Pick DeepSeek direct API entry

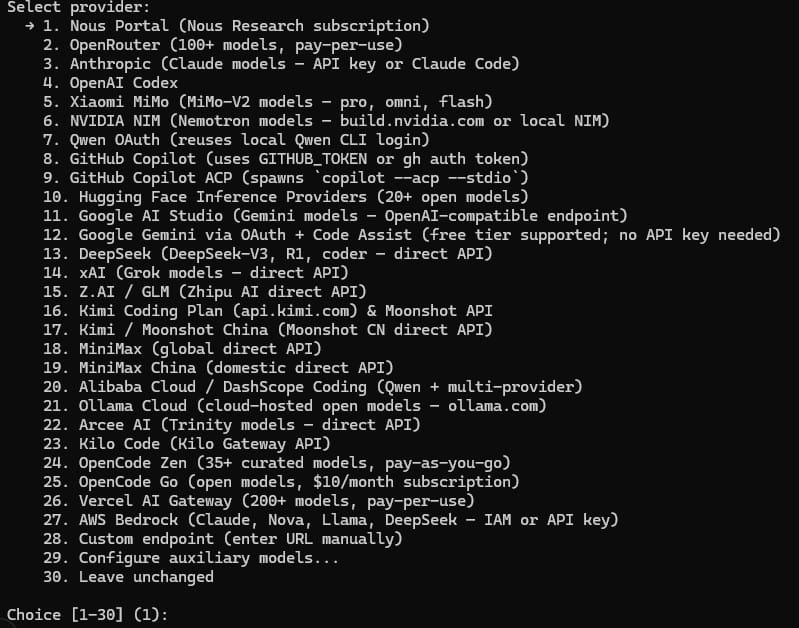(x=268, y=254)
